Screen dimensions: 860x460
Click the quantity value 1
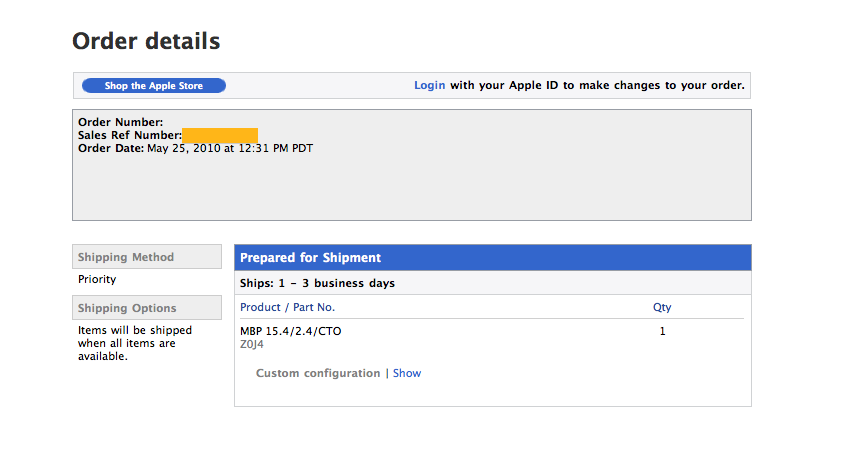[x=663, y=331]
